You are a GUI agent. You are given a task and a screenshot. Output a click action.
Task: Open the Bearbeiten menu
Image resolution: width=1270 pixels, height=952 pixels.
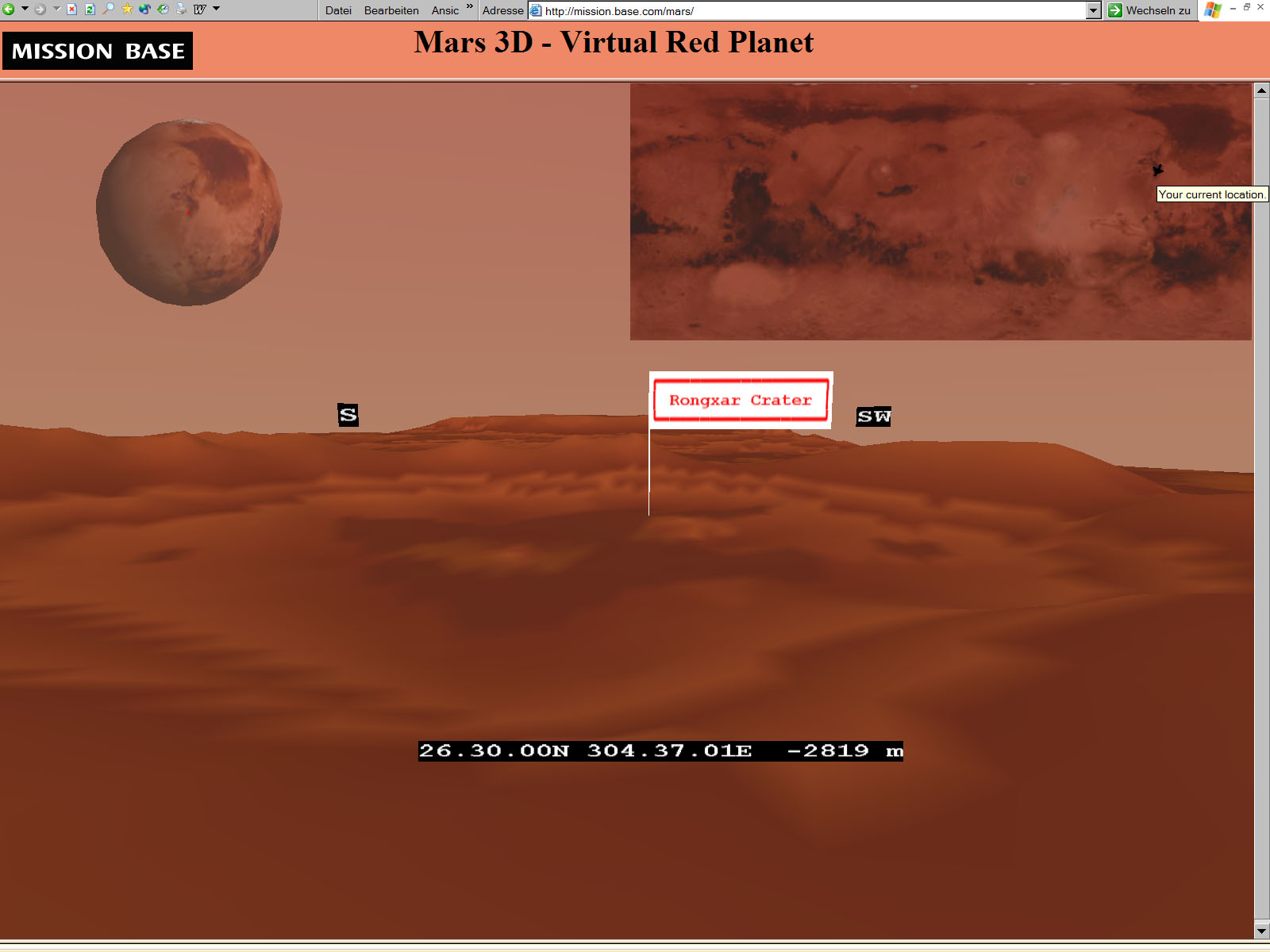click(x=391, y=10)
